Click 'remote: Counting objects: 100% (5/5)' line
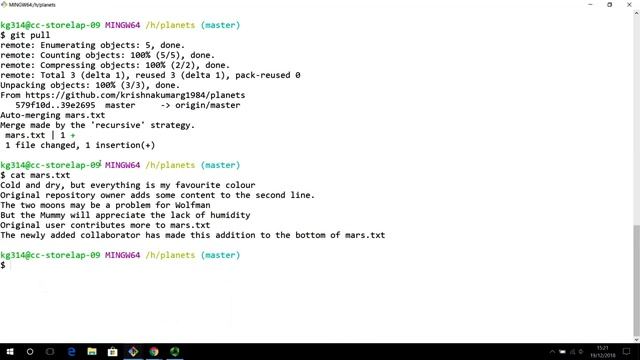 coord(108,55)
